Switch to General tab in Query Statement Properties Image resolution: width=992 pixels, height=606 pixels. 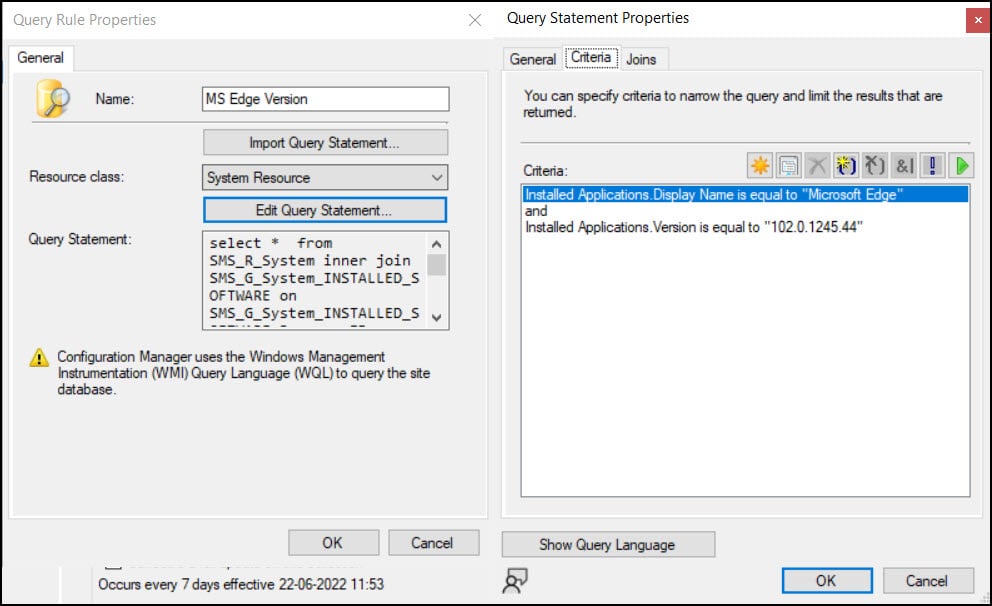click(533, 59)
